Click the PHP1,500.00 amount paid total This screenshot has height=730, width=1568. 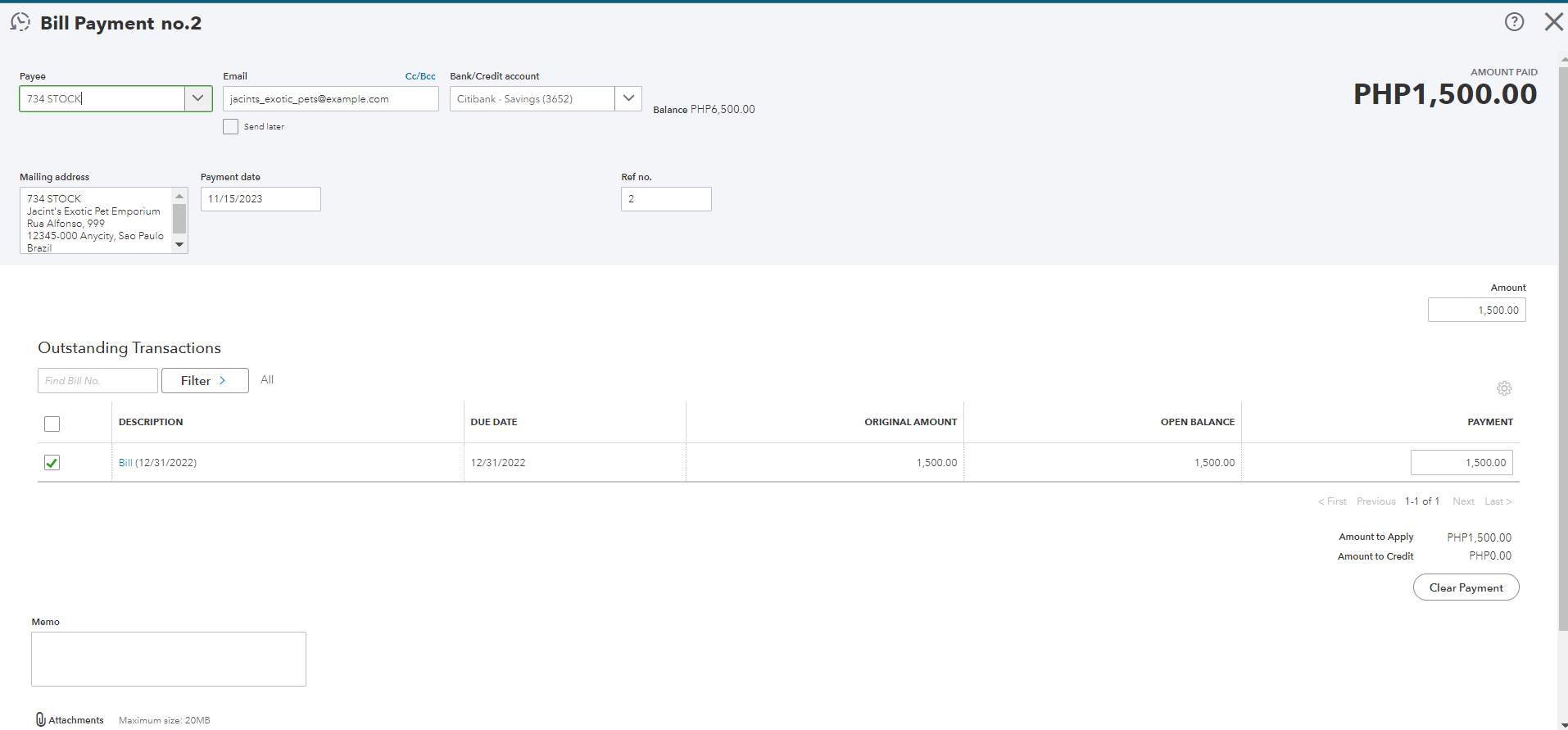point(1445,94)
